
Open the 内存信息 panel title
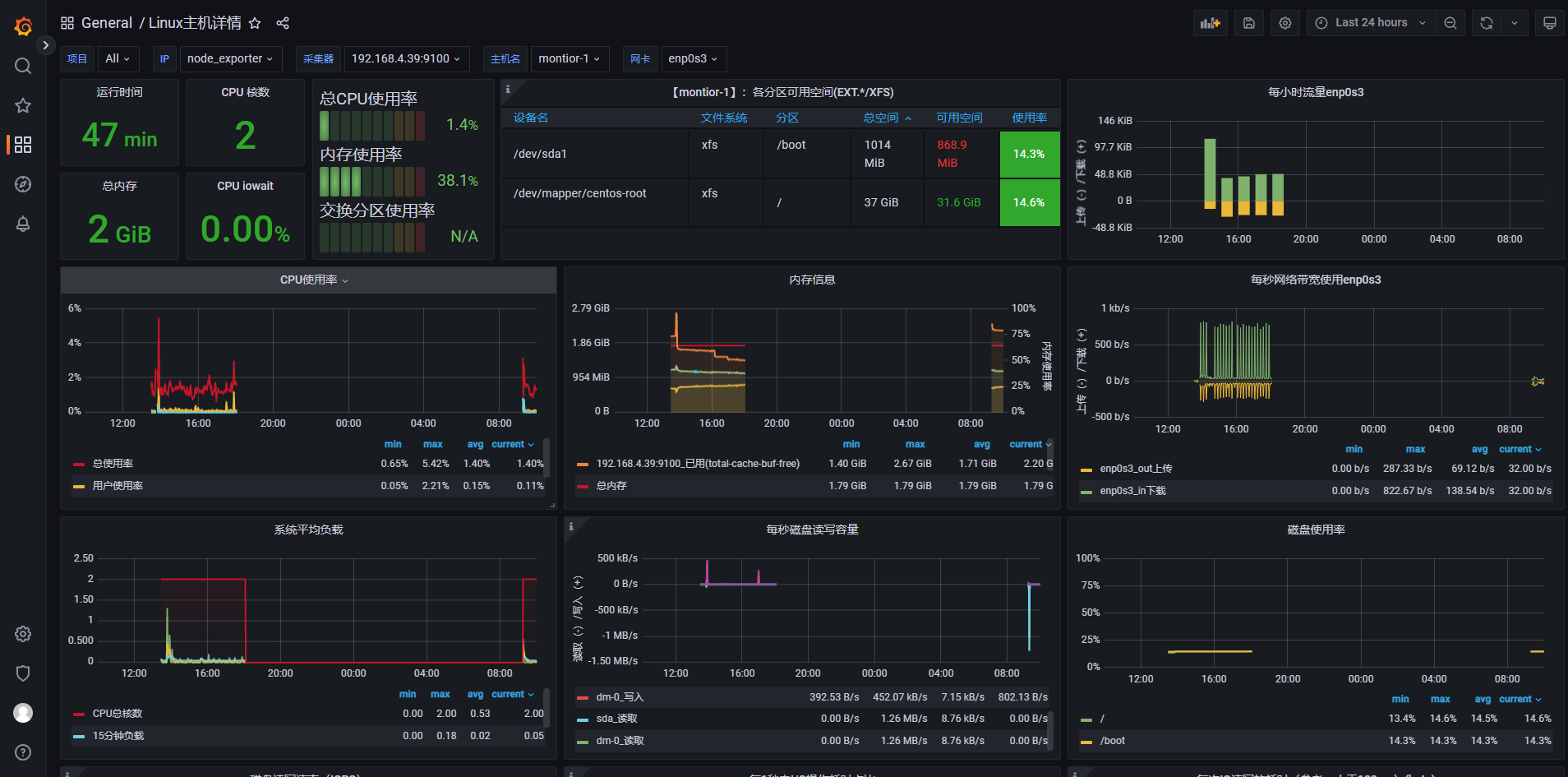[x=812, y=280]
